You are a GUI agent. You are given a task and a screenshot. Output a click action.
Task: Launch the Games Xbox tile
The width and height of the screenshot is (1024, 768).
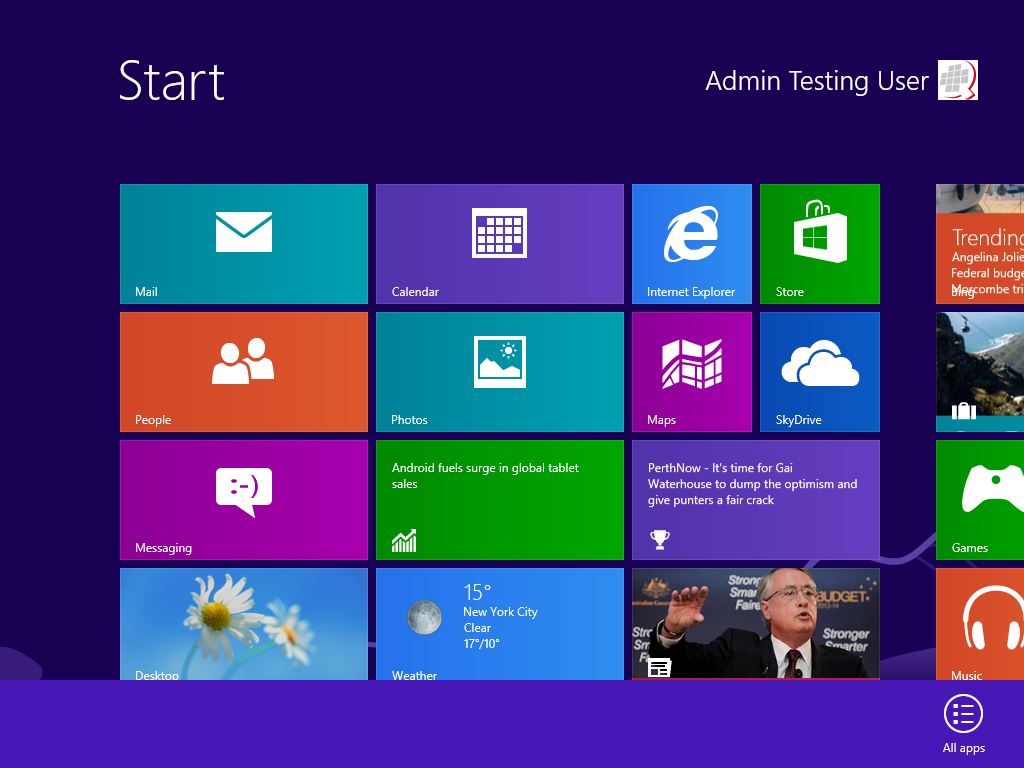coord(980,499)
